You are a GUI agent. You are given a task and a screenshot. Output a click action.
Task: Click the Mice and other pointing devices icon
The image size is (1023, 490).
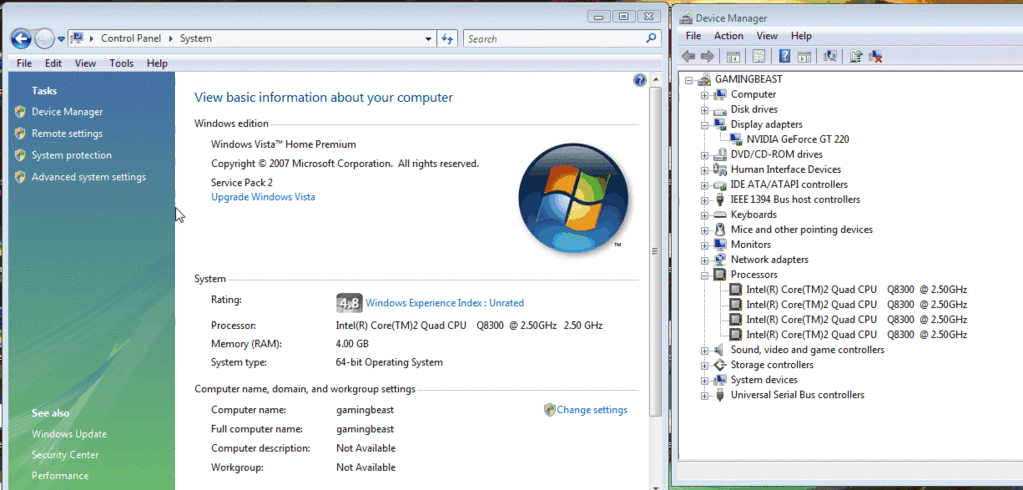coord(720,230)
